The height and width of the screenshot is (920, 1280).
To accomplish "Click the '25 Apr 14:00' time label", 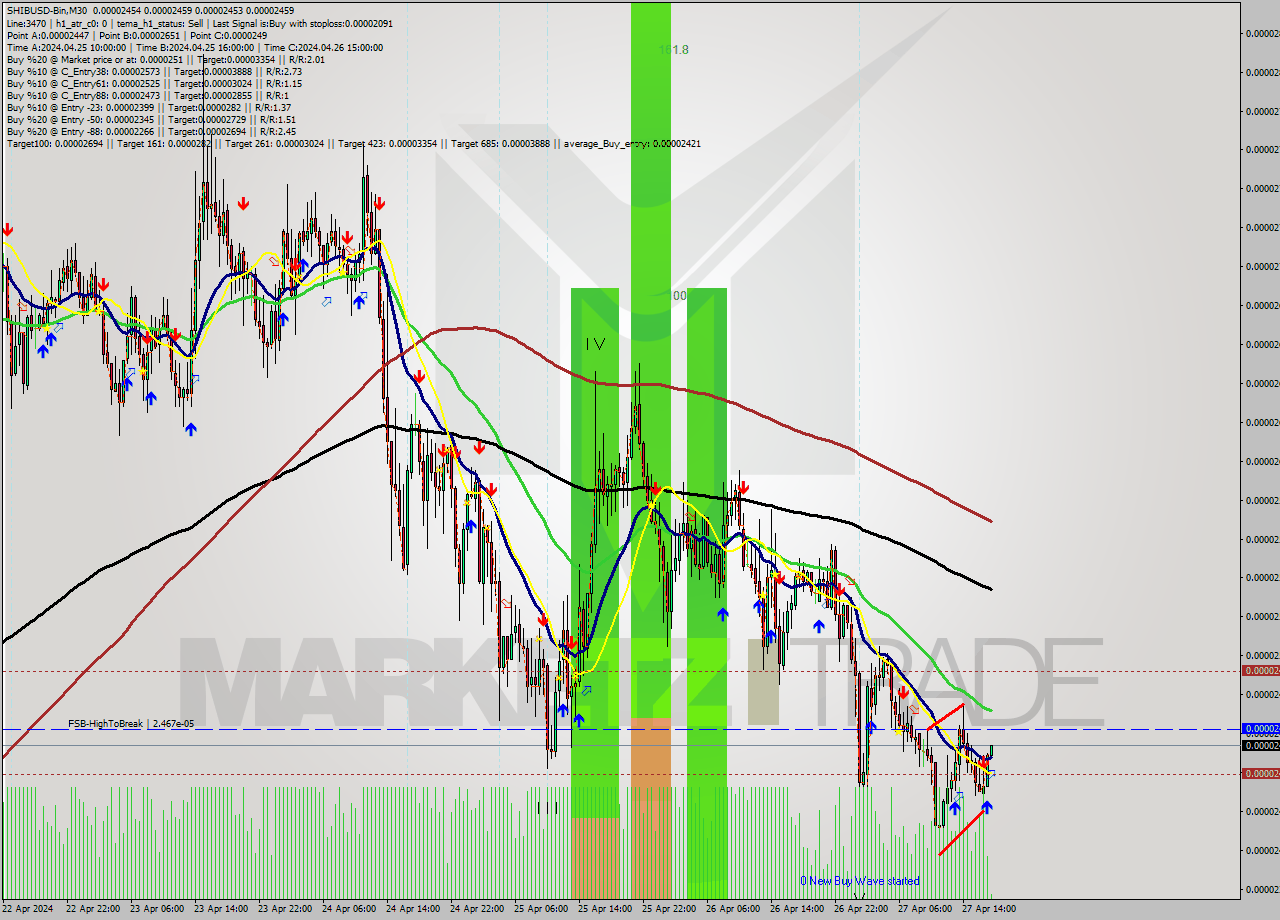I will [605, 909].
